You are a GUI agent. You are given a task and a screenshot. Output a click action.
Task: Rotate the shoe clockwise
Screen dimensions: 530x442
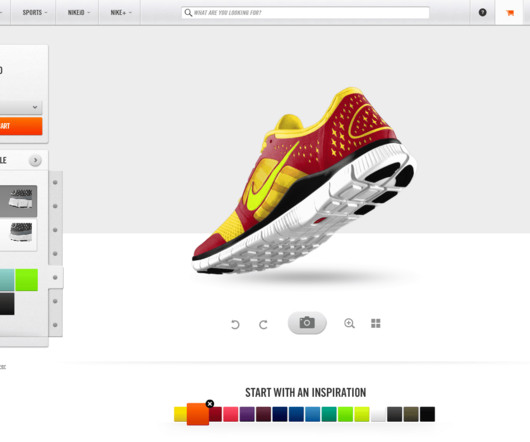(263, 324)
